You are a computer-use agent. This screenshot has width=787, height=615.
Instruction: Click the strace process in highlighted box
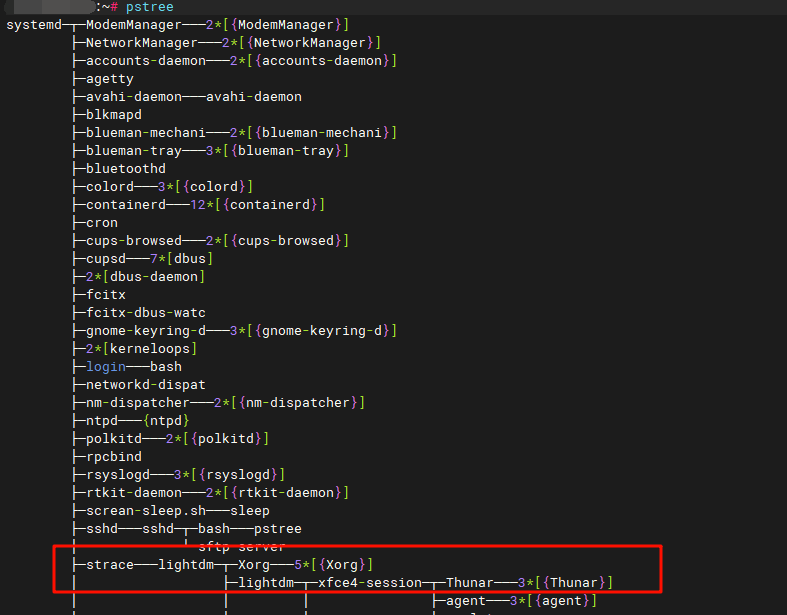coord(109,565)
